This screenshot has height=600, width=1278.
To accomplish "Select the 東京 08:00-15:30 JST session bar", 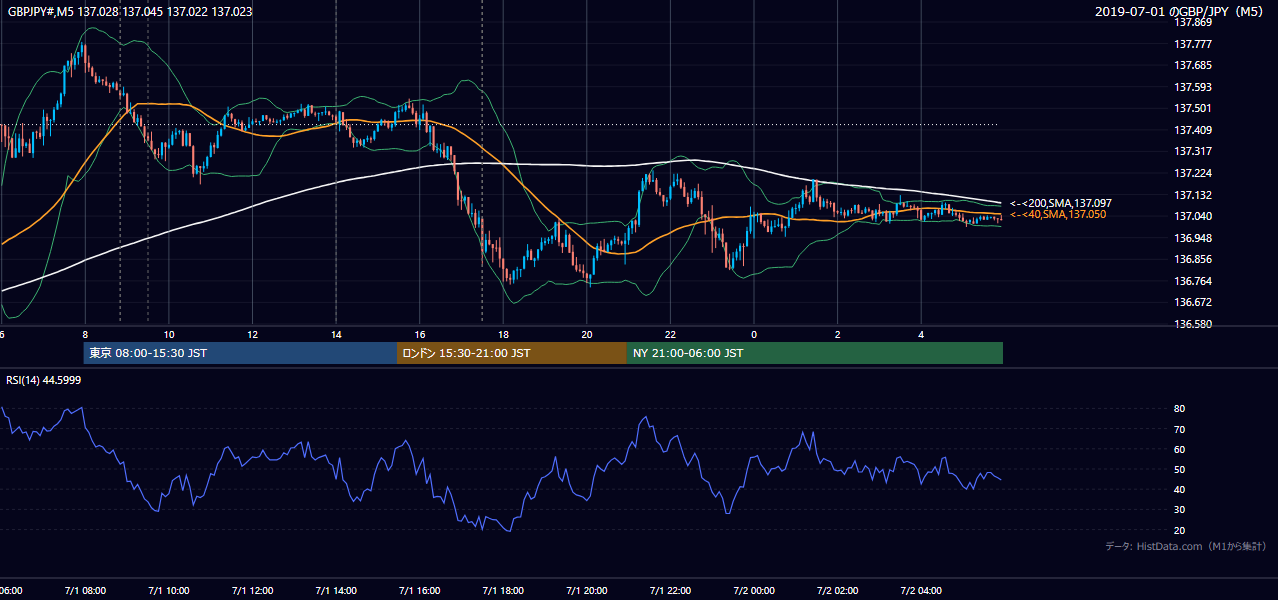I will click(x=240, y=353).
